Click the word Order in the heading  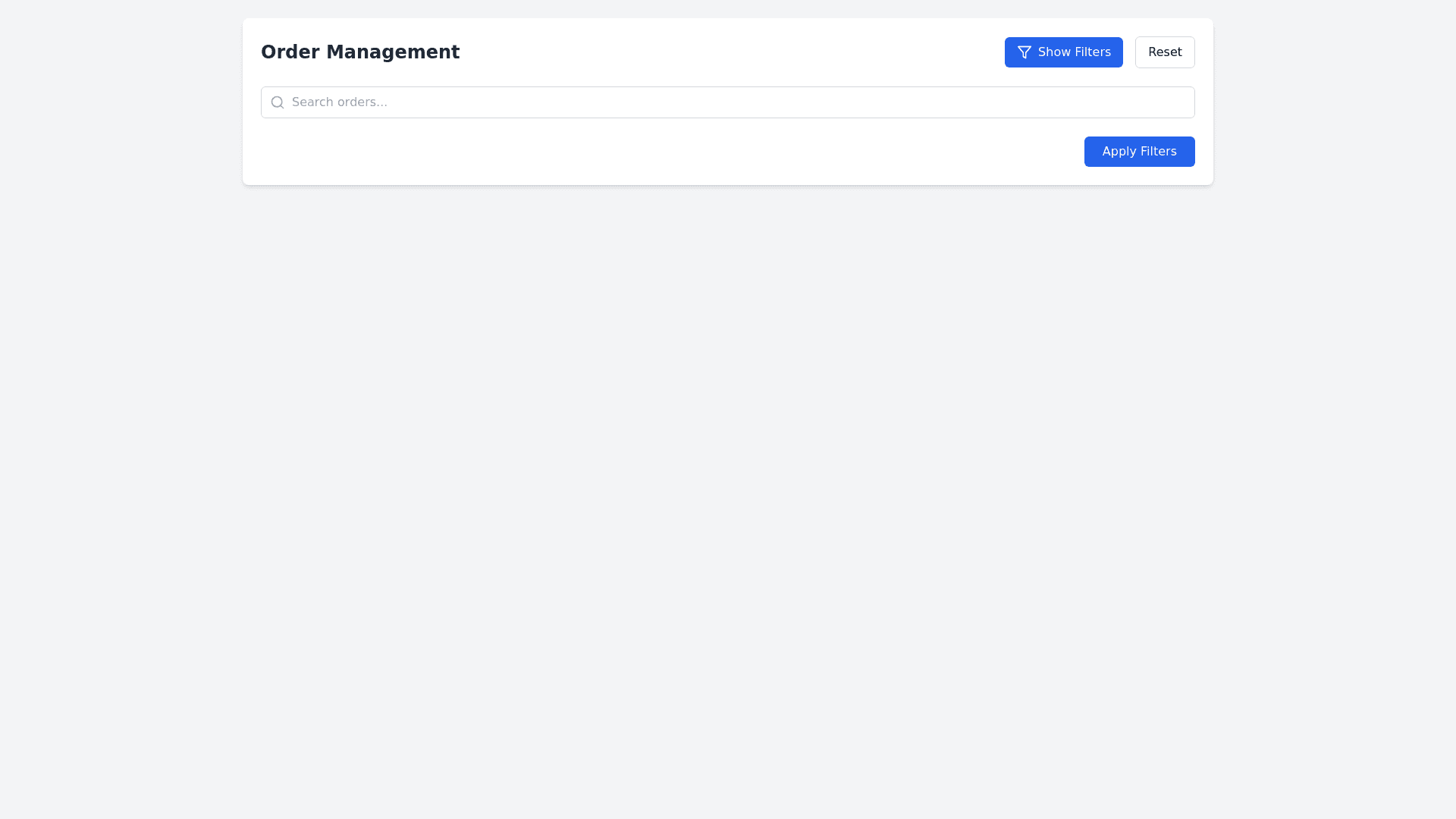pyautogui.click(x=290, y=52)
